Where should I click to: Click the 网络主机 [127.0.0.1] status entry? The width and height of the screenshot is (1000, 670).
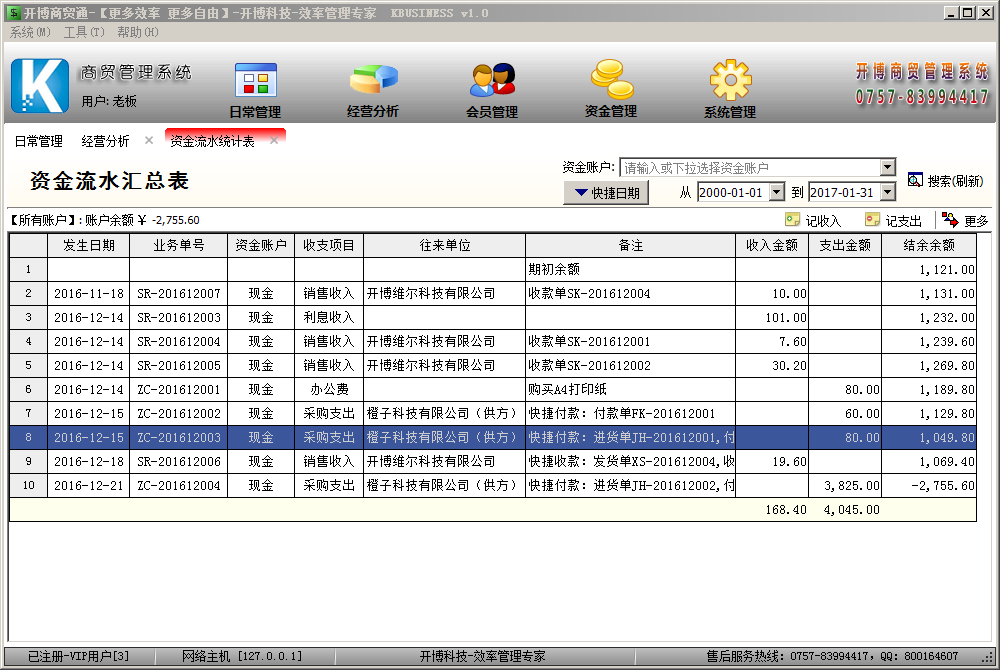pos(242,656)
